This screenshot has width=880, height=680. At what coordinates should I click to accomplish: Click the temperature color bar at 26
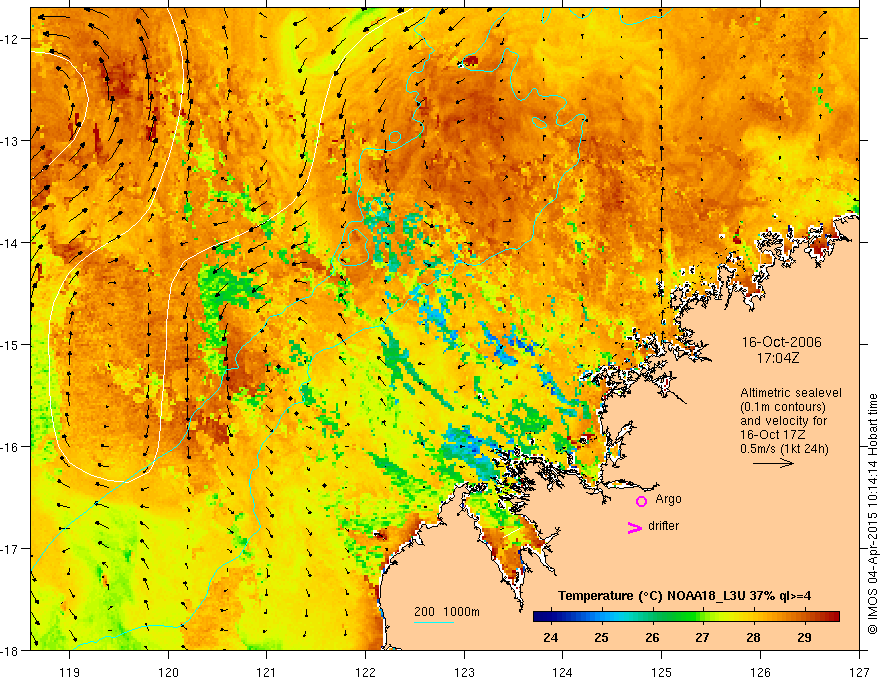coord(652,617)
